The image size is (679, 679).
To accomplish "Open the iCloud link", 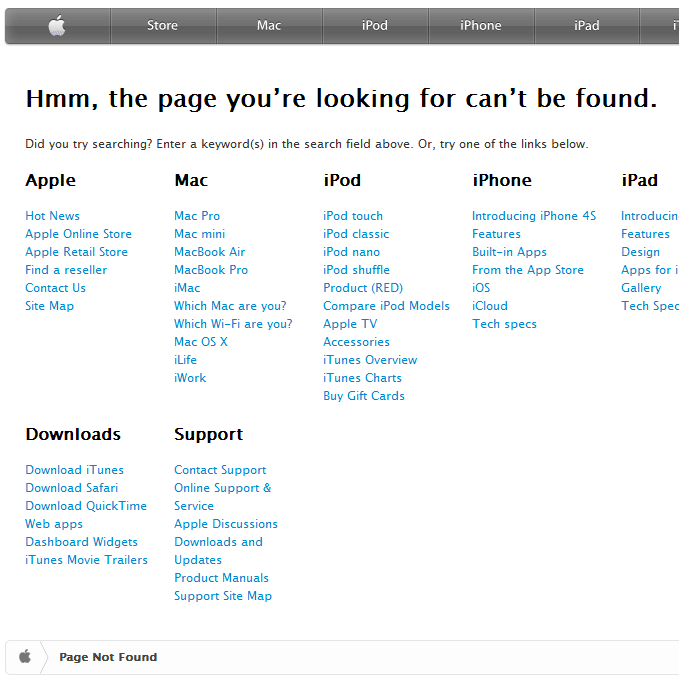I will pyautogui.click(x=490, y=306).
